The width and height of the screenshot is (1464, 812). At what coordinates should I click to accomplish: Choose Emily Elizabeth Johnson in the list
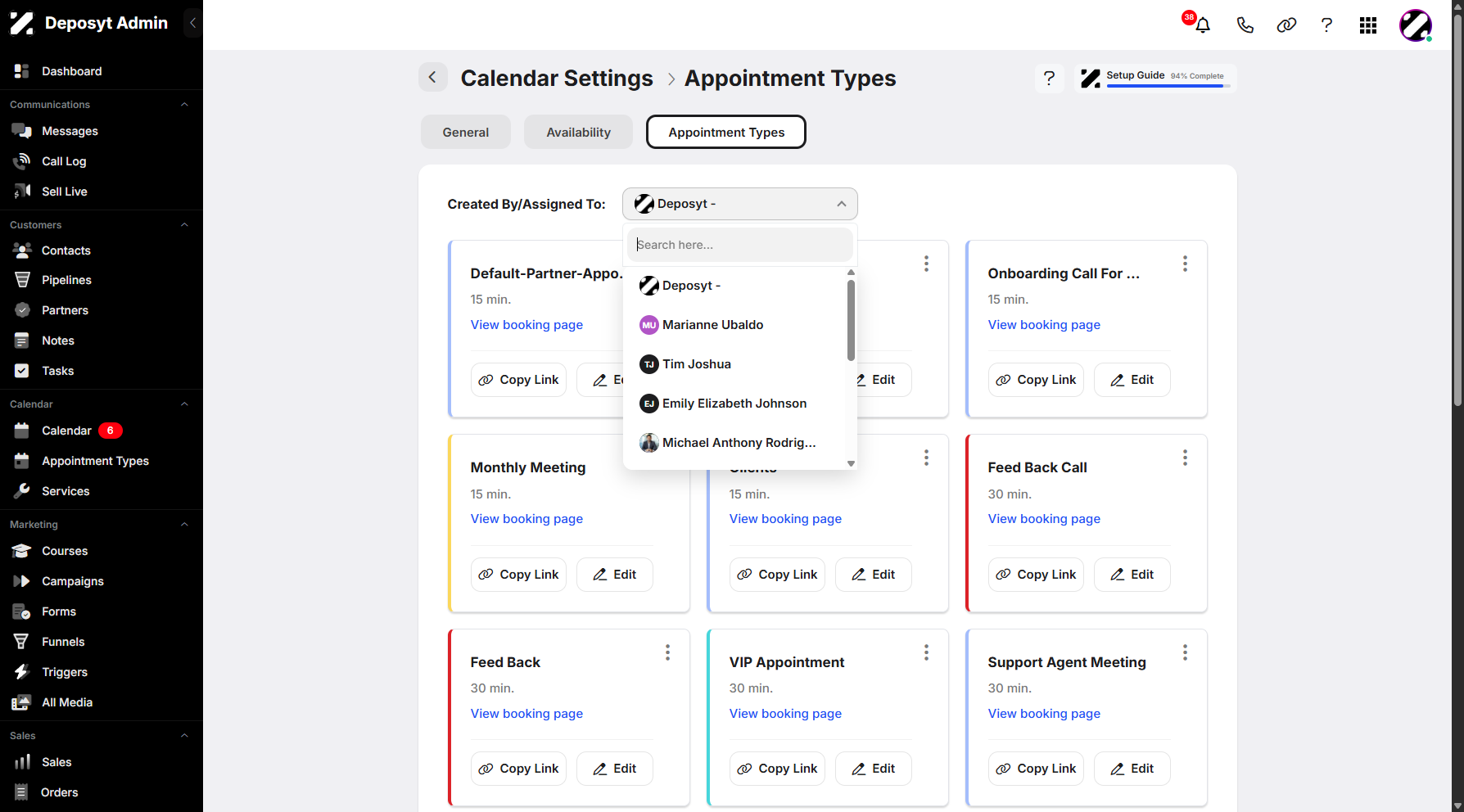[x=734, y=404]
